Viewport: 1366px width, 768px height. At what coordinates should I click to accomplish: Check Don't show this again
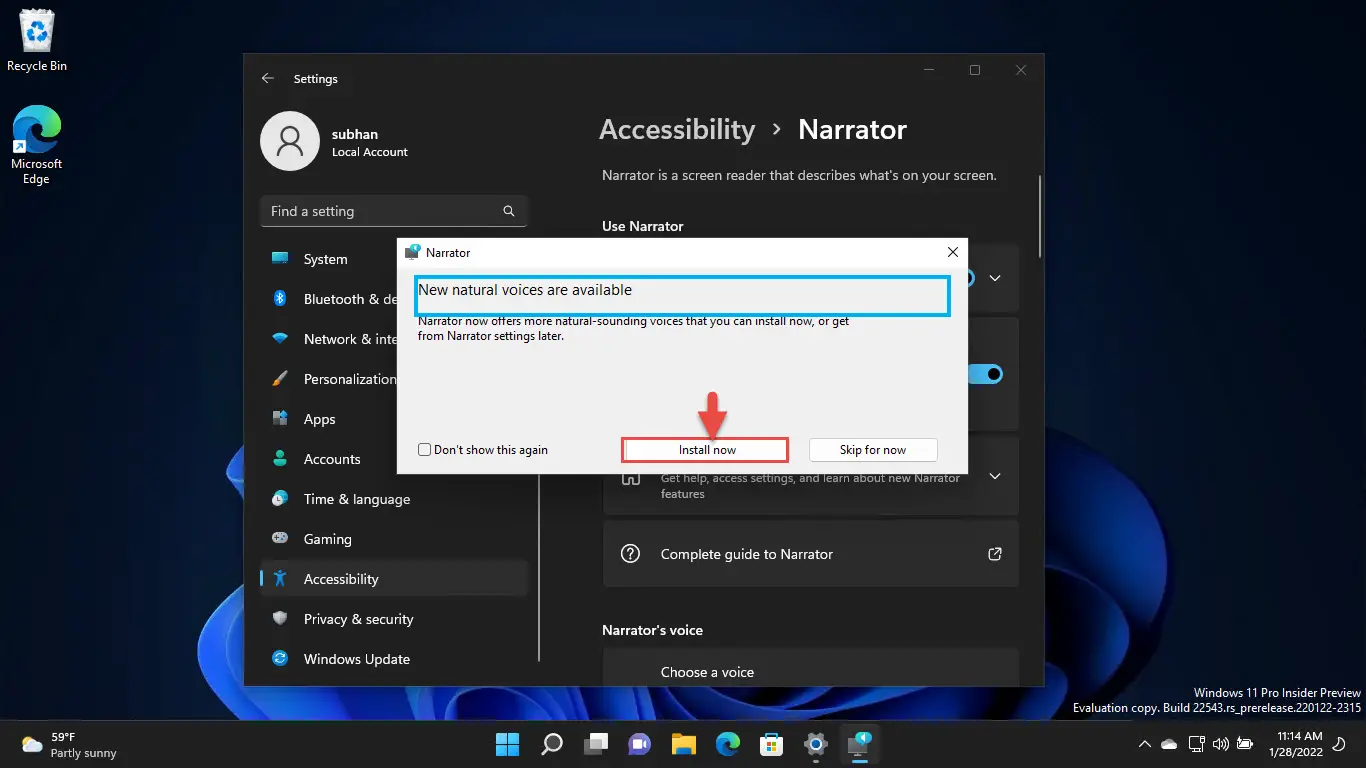pos(425,450)
